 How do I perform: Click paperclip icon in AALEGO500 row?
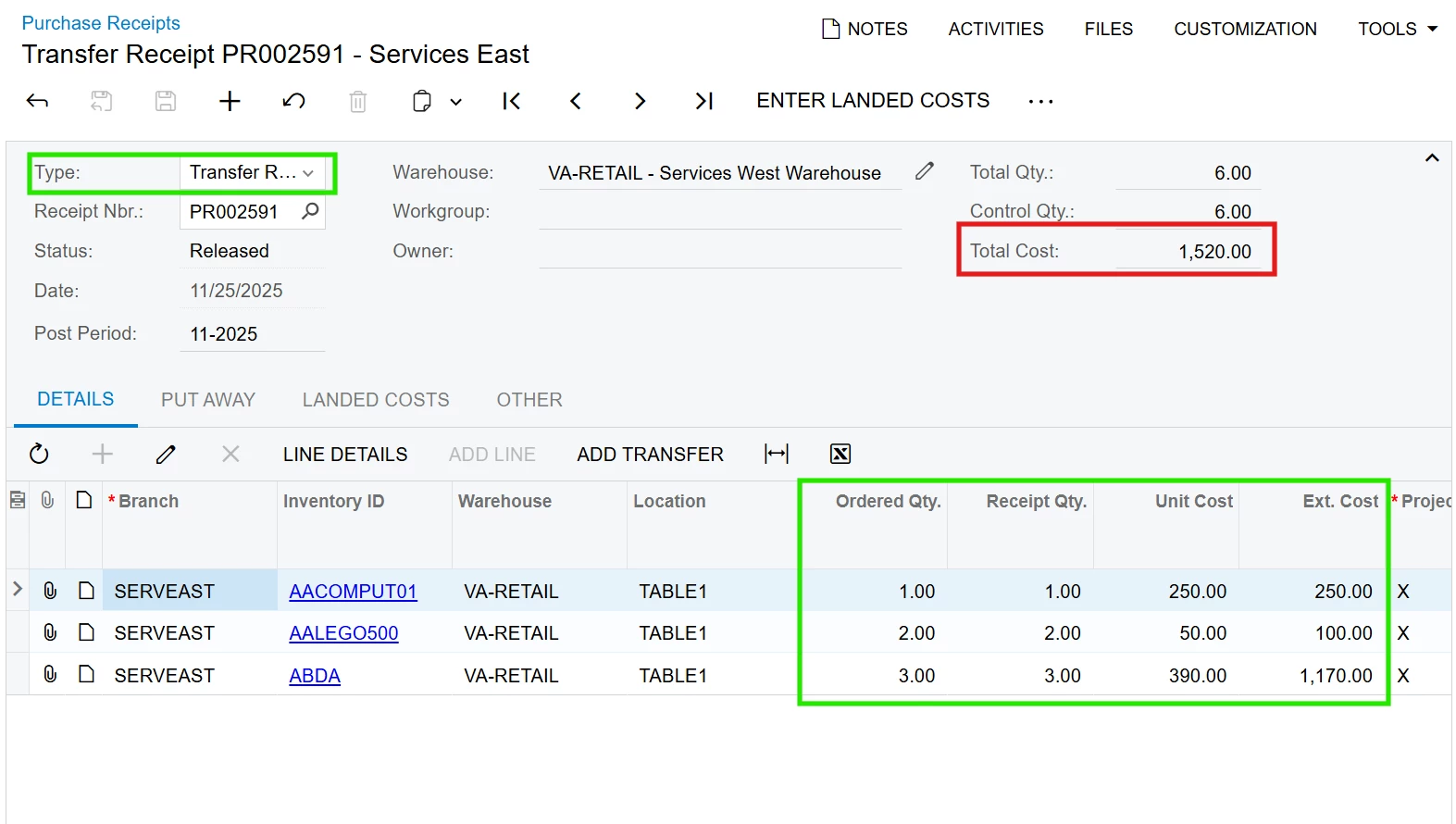click(50, 632)
